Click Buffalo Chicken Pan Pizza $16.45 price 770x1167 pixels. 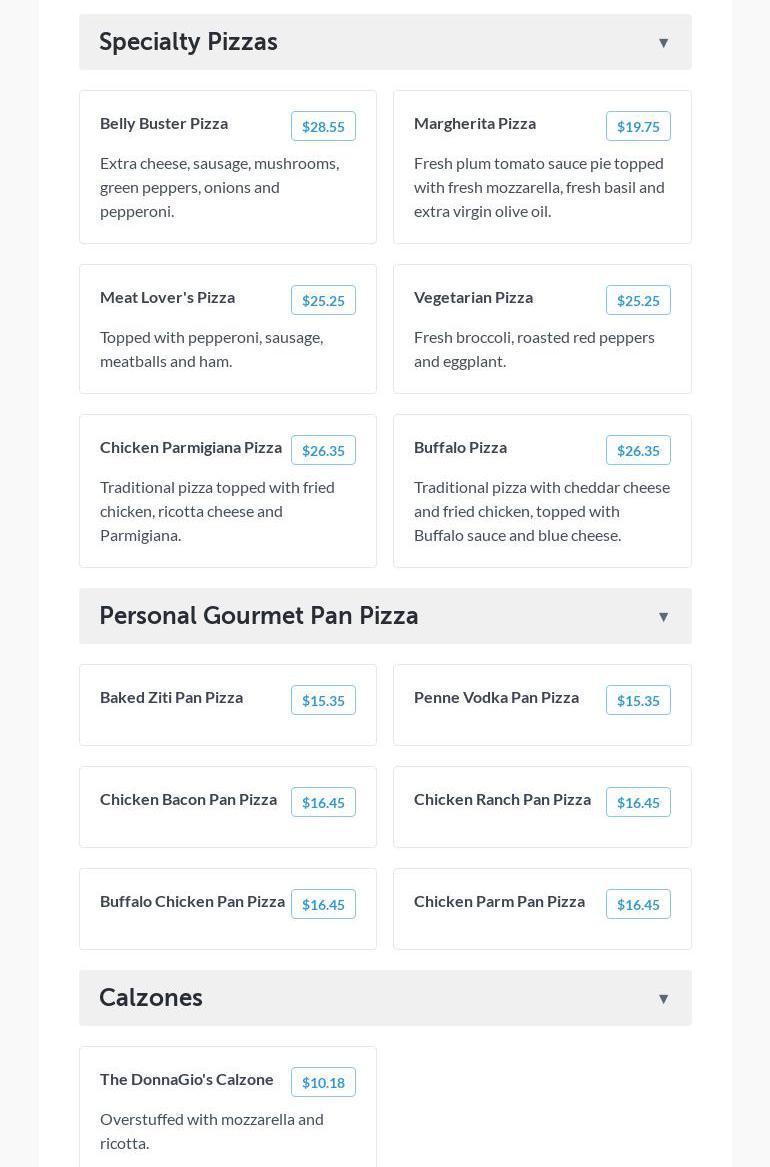click(x=323, y=904)
